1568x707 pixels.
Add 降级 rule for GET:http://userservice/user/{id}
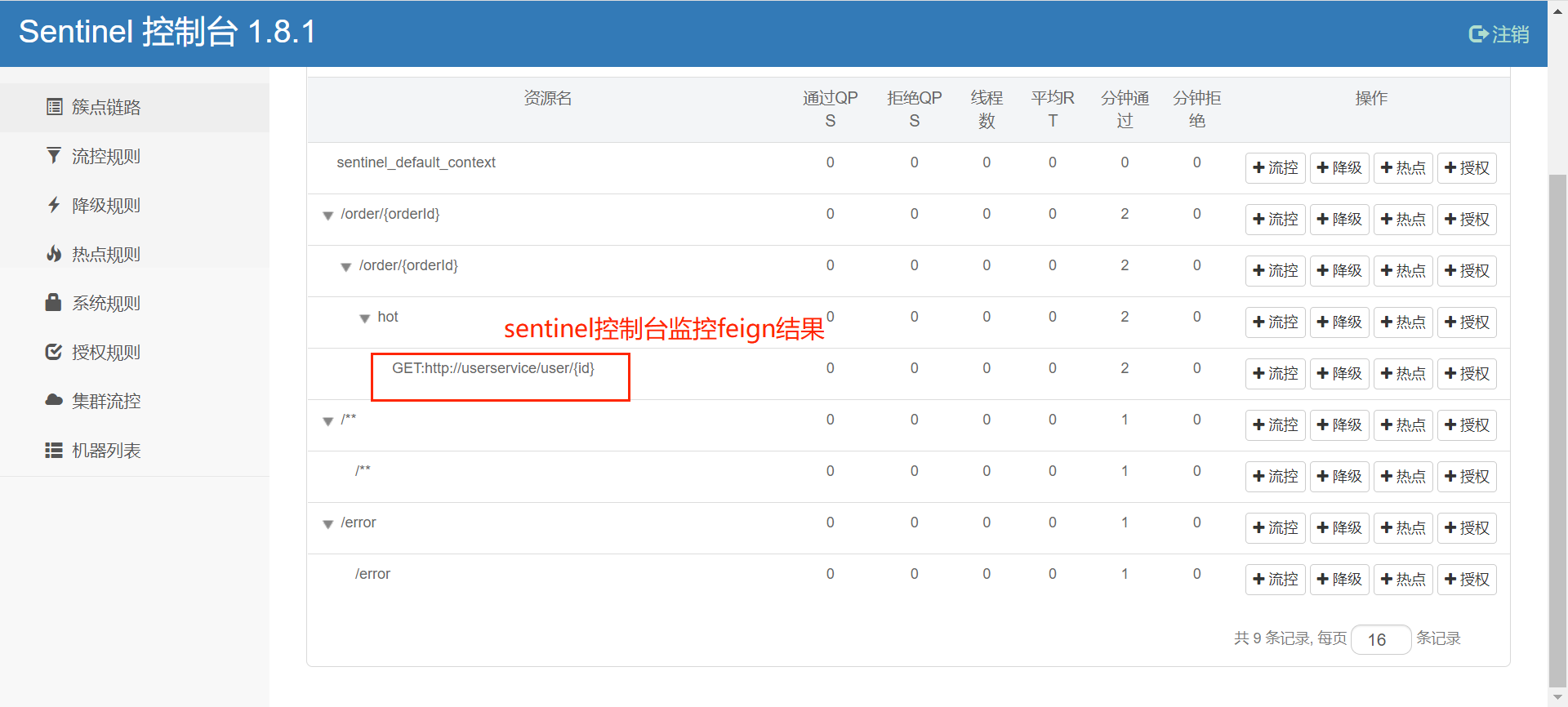[x=1339, y=374]
